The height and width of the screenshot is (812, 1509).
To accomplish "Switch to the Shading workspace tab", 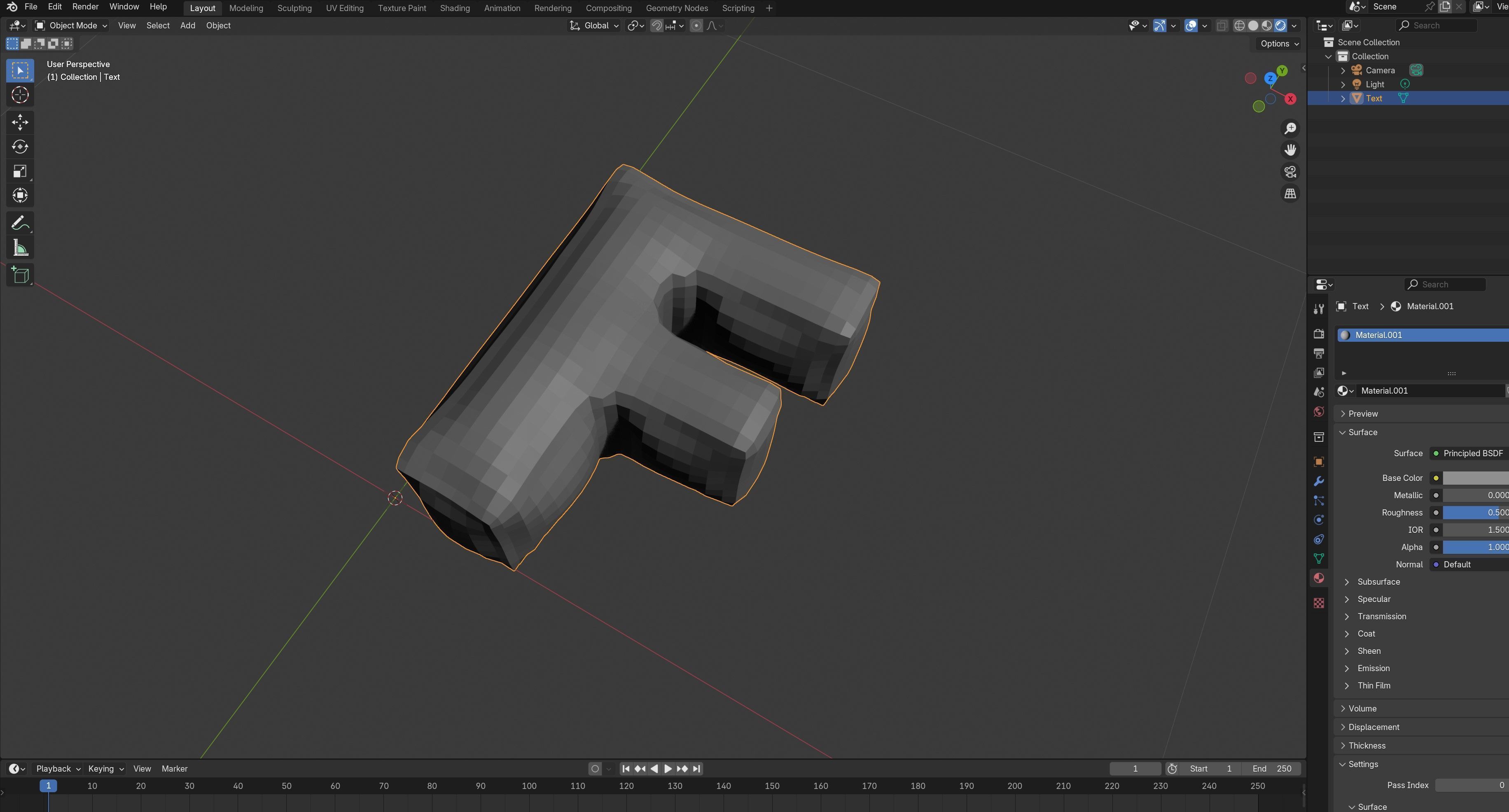I will coord(455,8).
